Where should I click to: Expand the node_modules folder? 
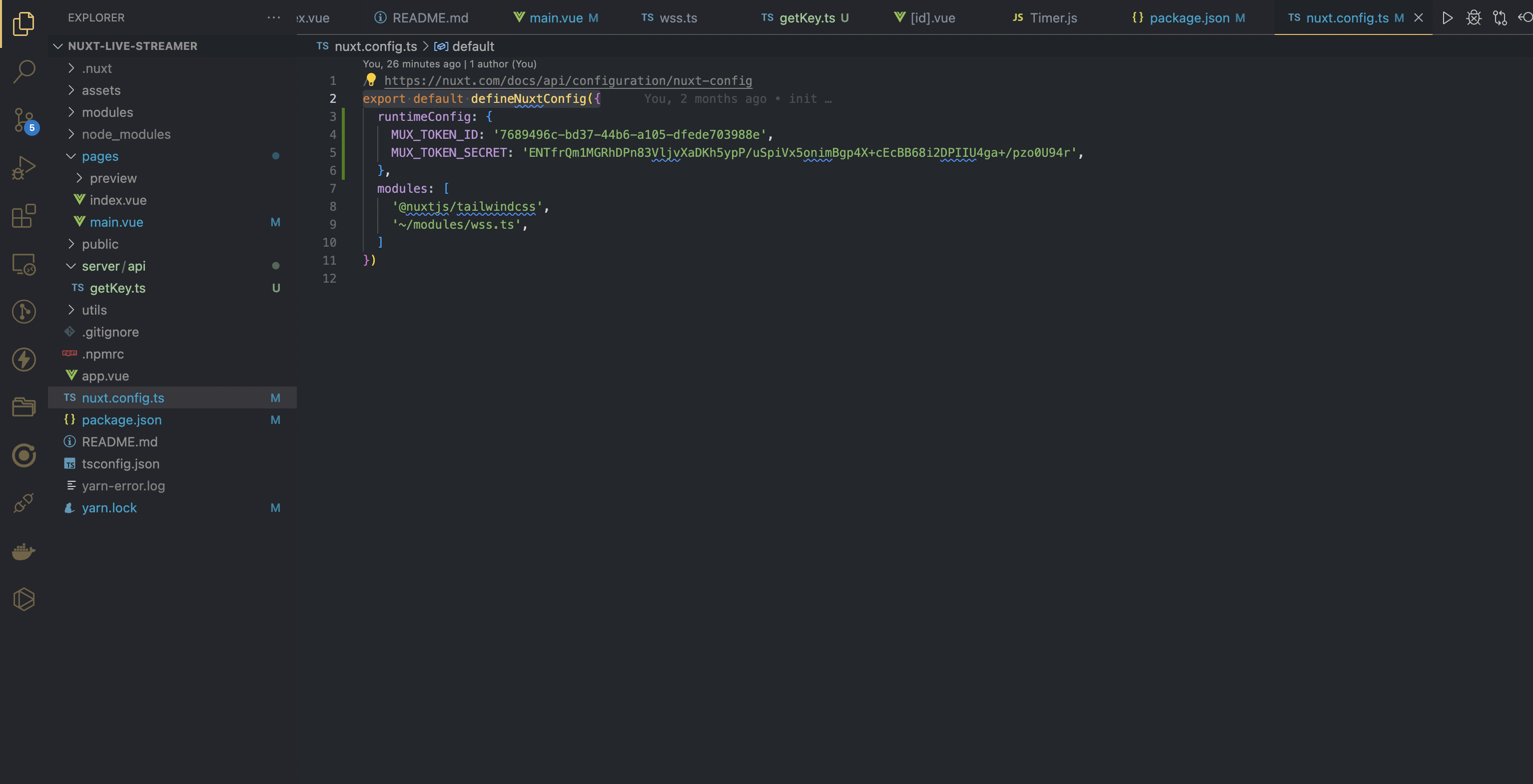click(x=171, y=134)
